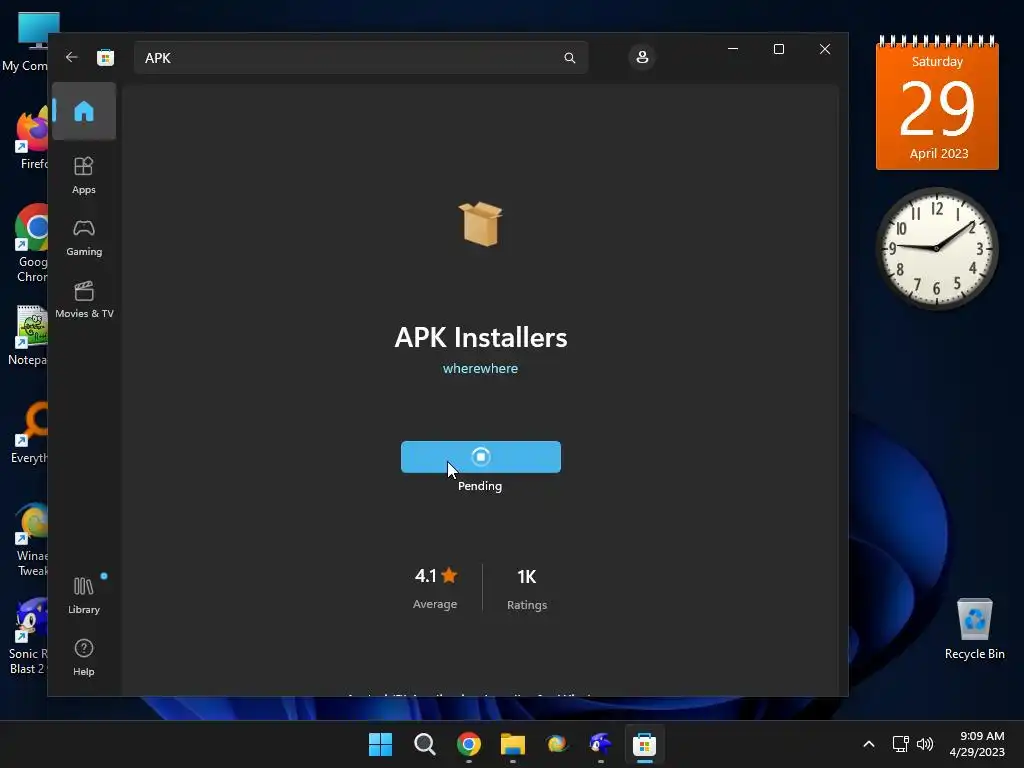Open the volume tray icon

pos(925,744)
